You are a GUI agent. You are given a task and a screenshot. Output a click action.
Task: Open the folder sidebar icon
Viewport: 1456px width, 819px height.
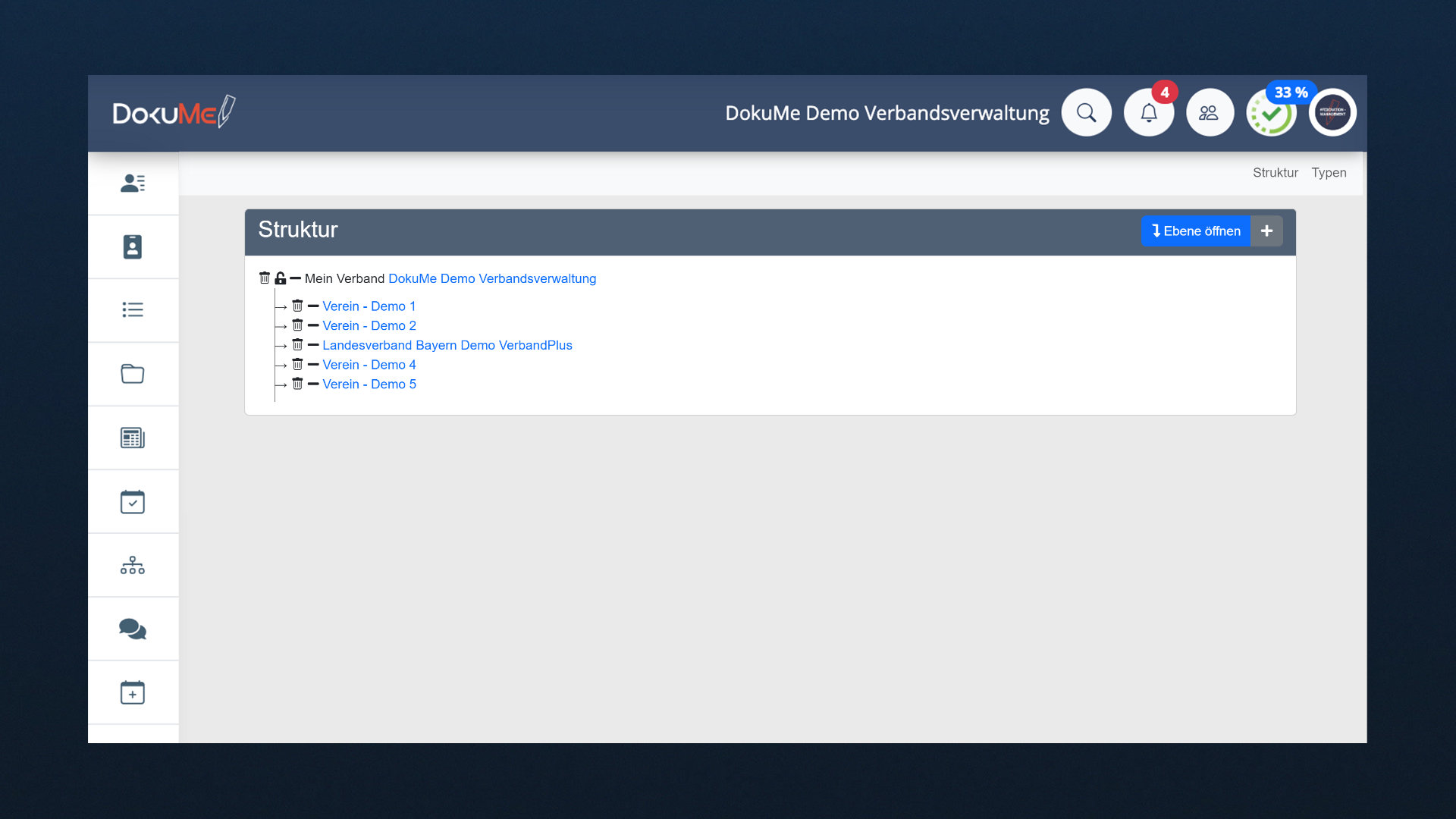point(133,373)
